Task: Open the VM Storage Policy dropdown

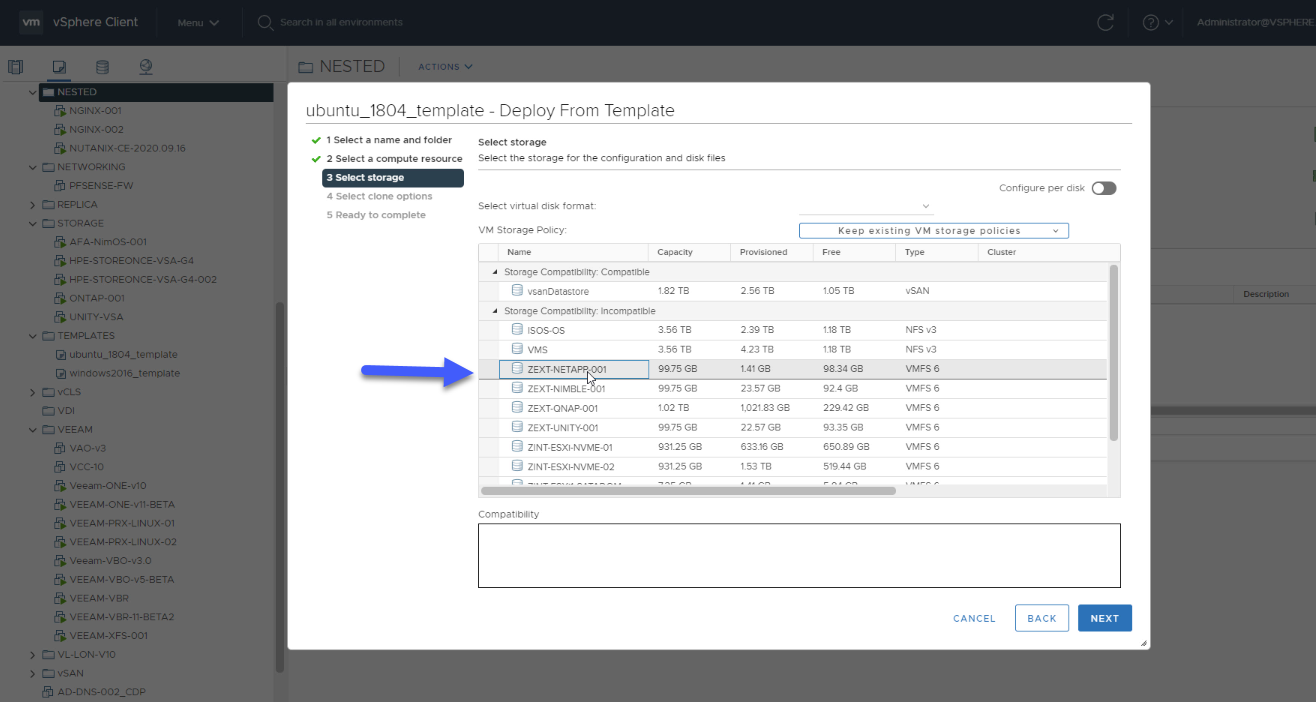Action: coord(934,231)
